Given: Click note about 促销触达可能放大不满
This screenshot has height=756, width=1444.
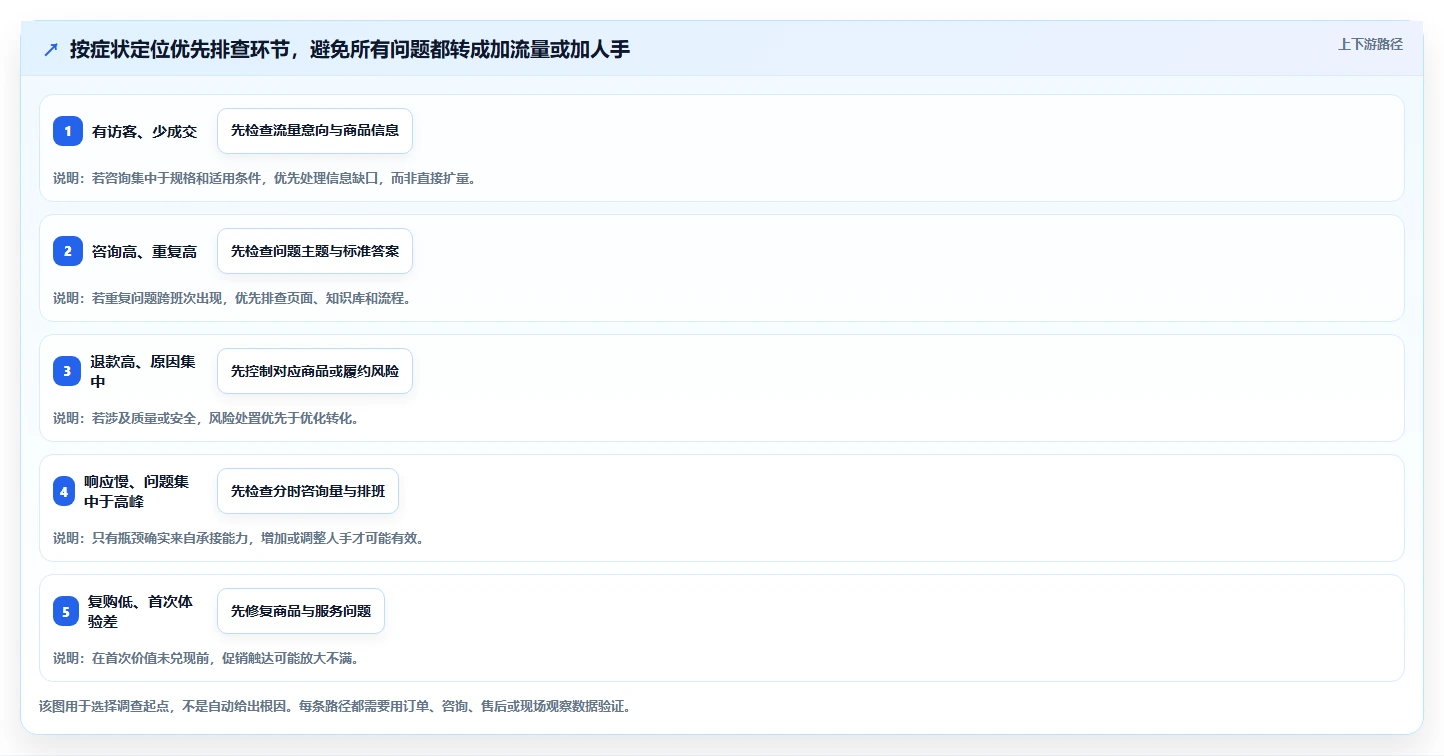Looking at the screenshot, I should pos(206,658).
